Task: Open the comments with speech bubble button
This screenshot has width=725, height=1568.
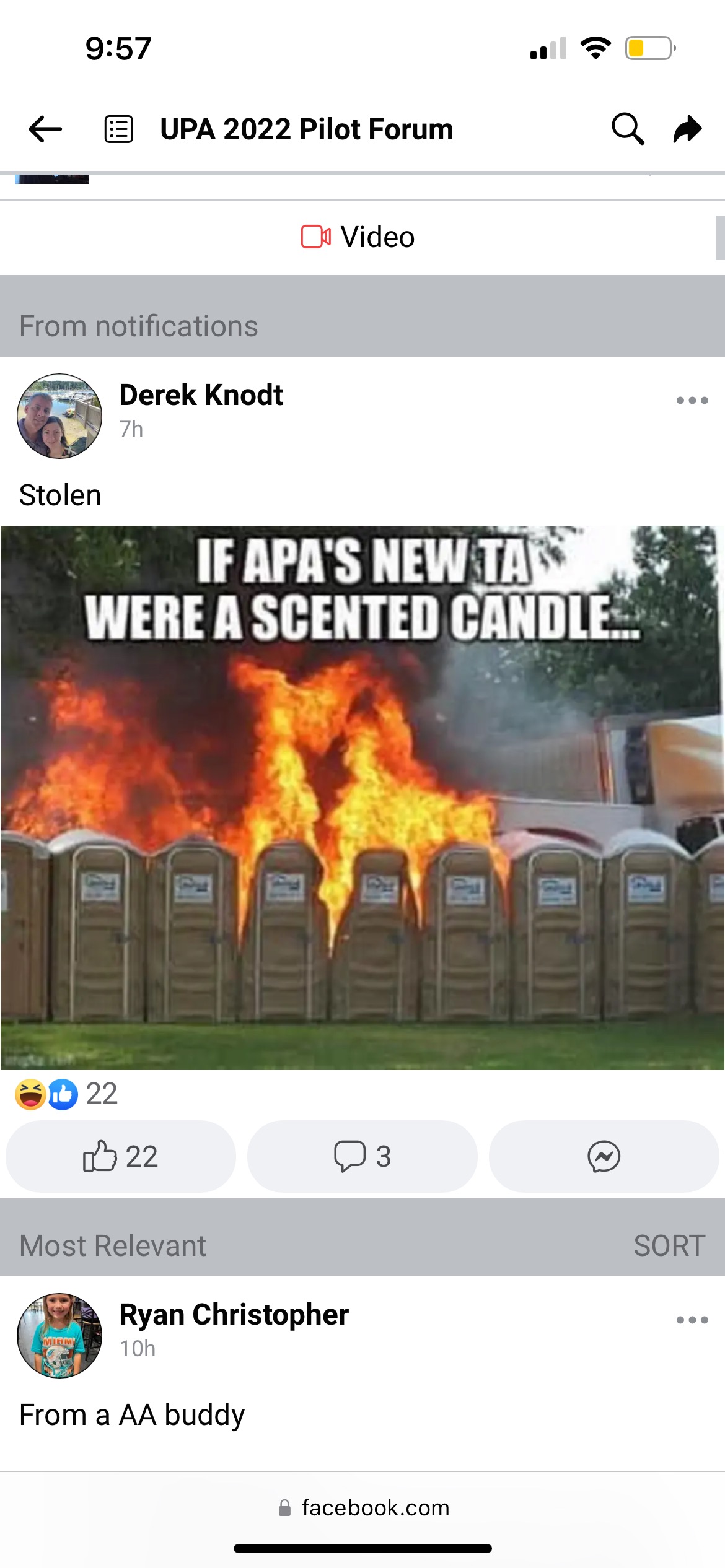Action: (x=362, y=1156)
